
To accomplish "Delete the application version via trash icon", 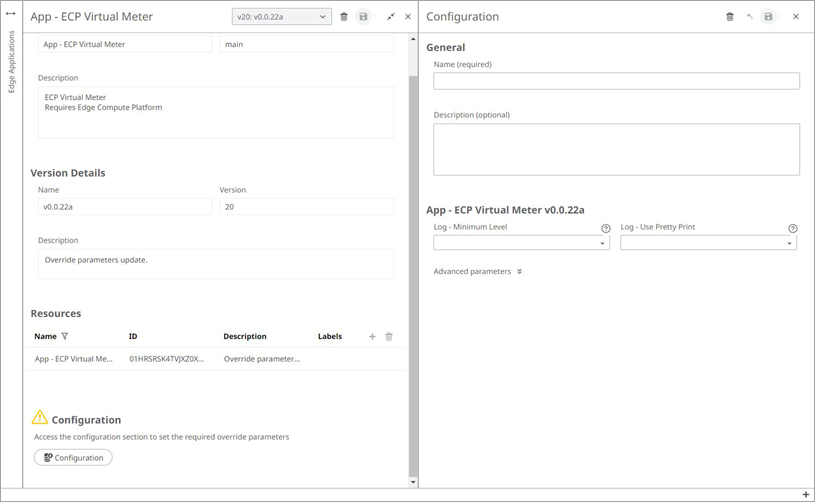I will [x=344, y=17].
